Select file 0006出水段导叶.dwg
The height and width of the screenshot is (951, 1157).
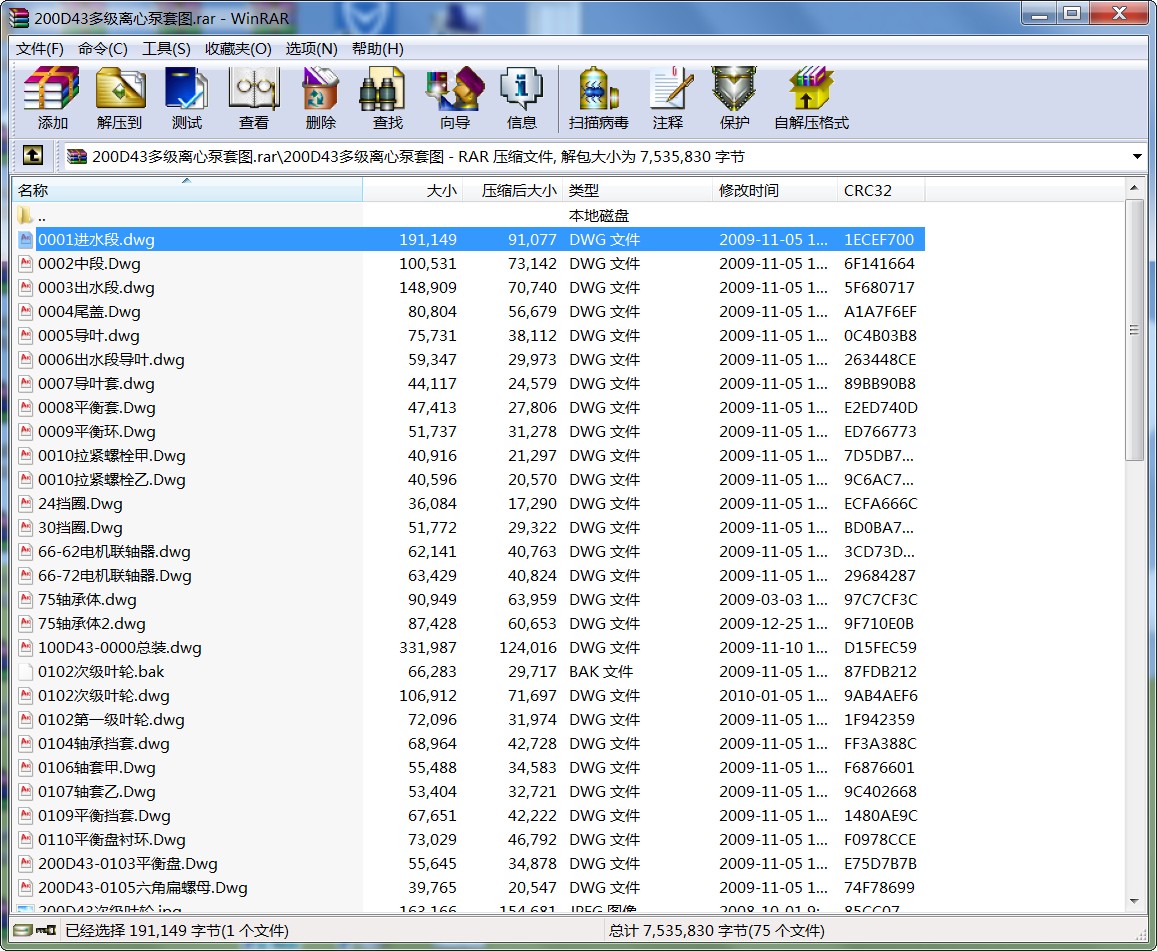pos(470,359)
